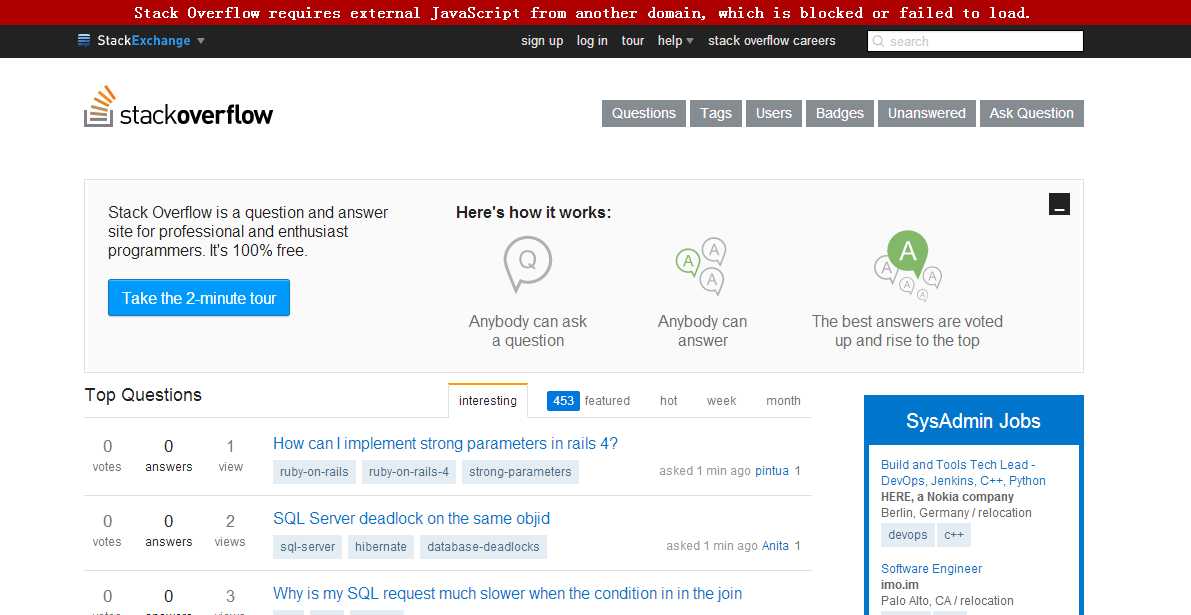Viewport: 1191px width, 615px height.
Task: Click 'asked 1 min ago' beside pintua
Action: [x=705, y=471]
